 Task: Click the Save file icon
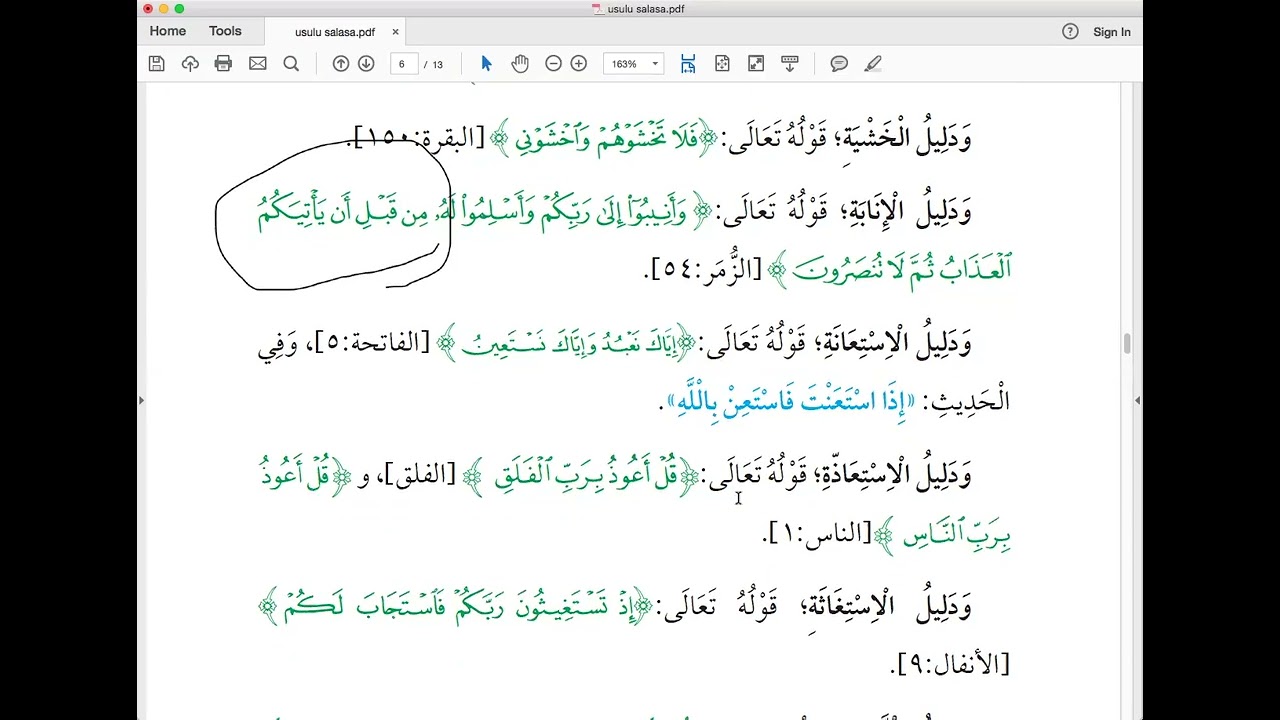[x=156, y=64]
